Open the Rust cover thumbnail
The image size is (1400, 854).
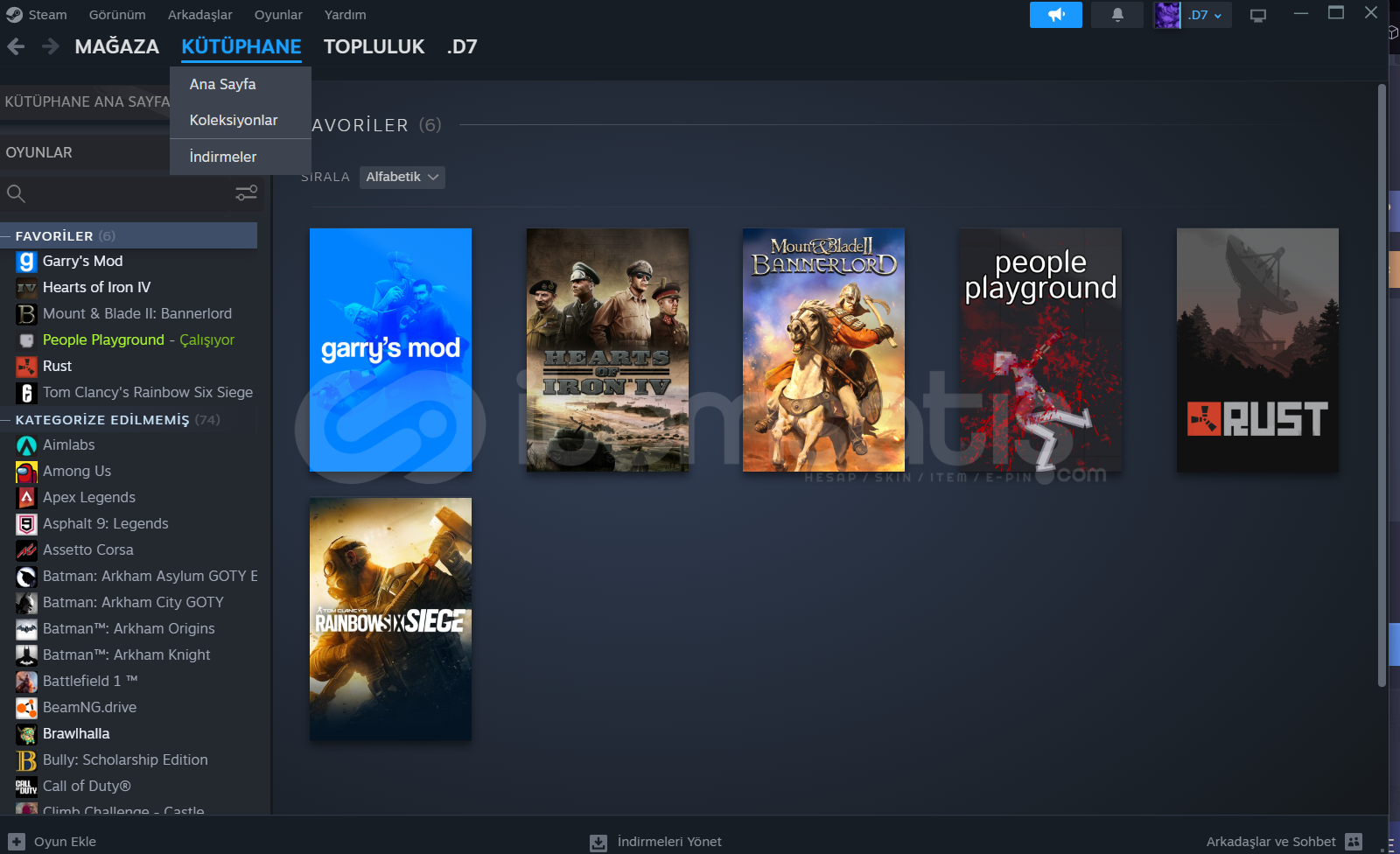pos(1257,350)
